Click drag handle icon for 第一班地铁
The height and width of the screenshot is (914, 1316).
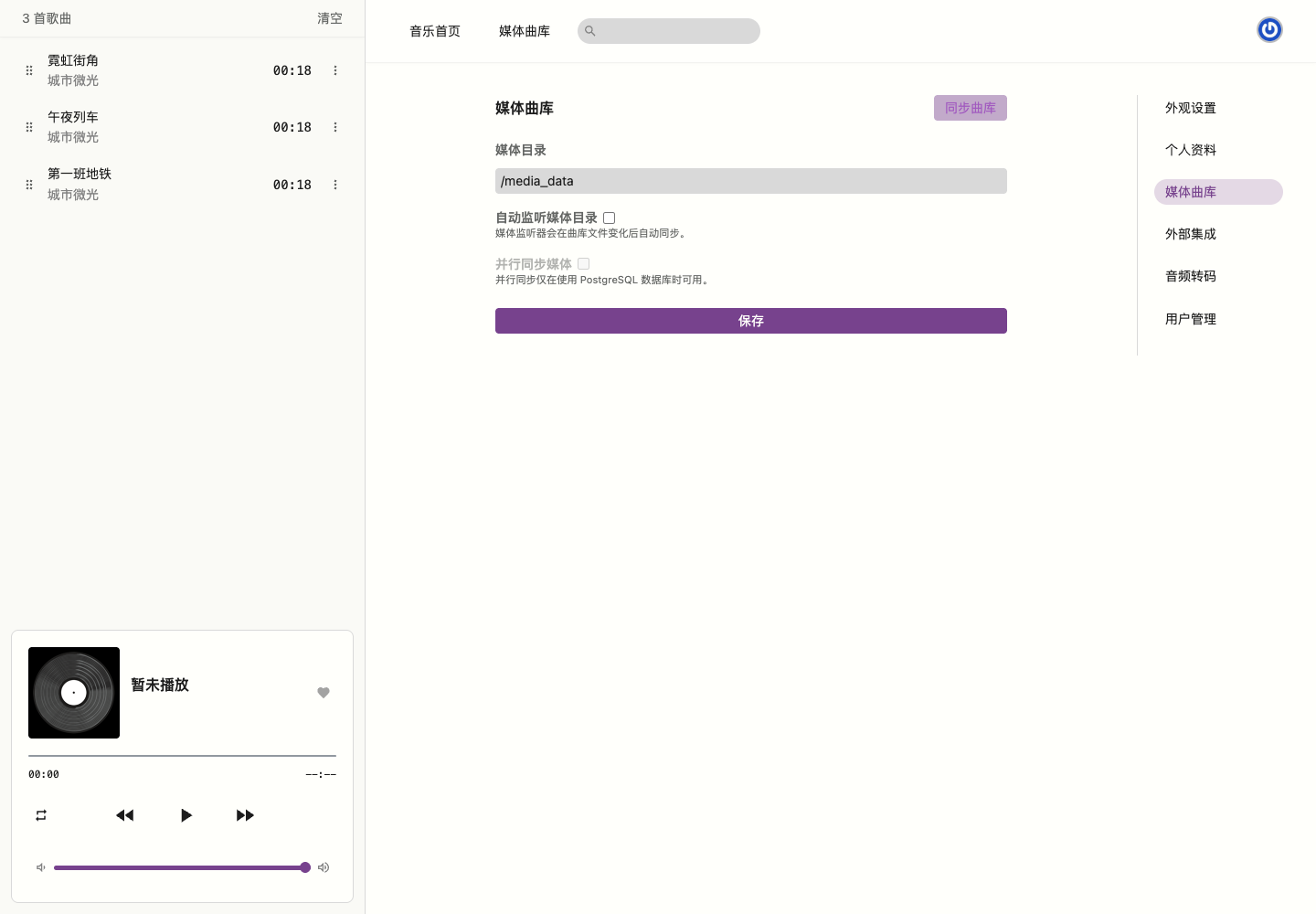[x=29, y=185]
